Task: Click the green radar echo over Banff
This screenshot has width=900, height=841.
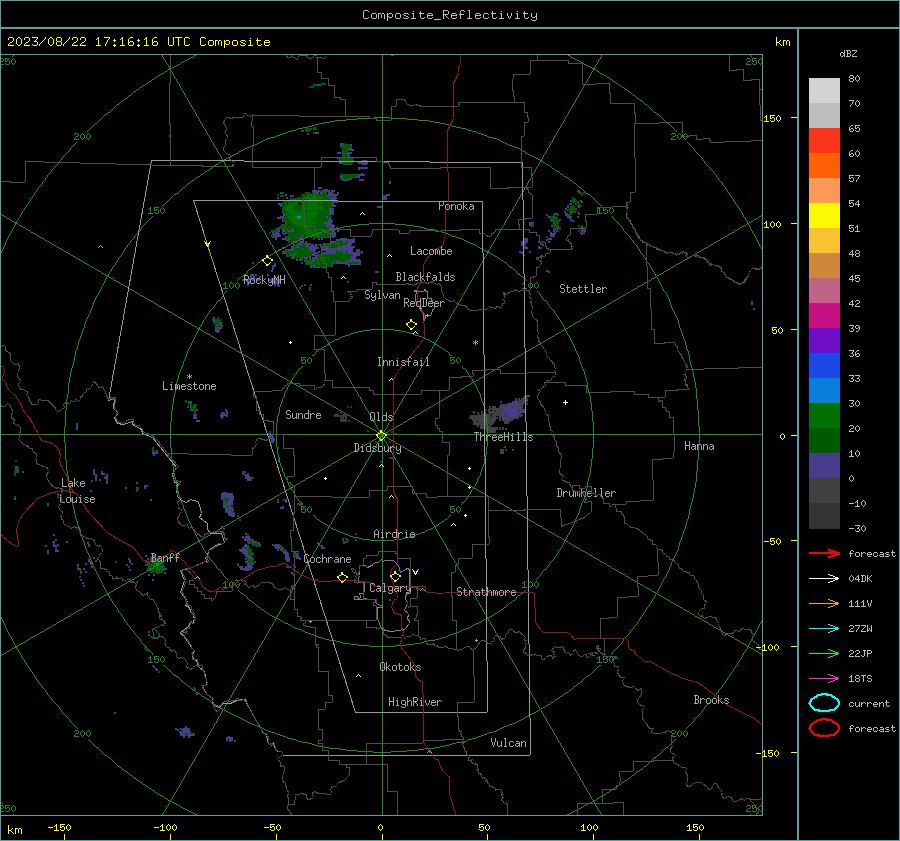Action: 156,568
